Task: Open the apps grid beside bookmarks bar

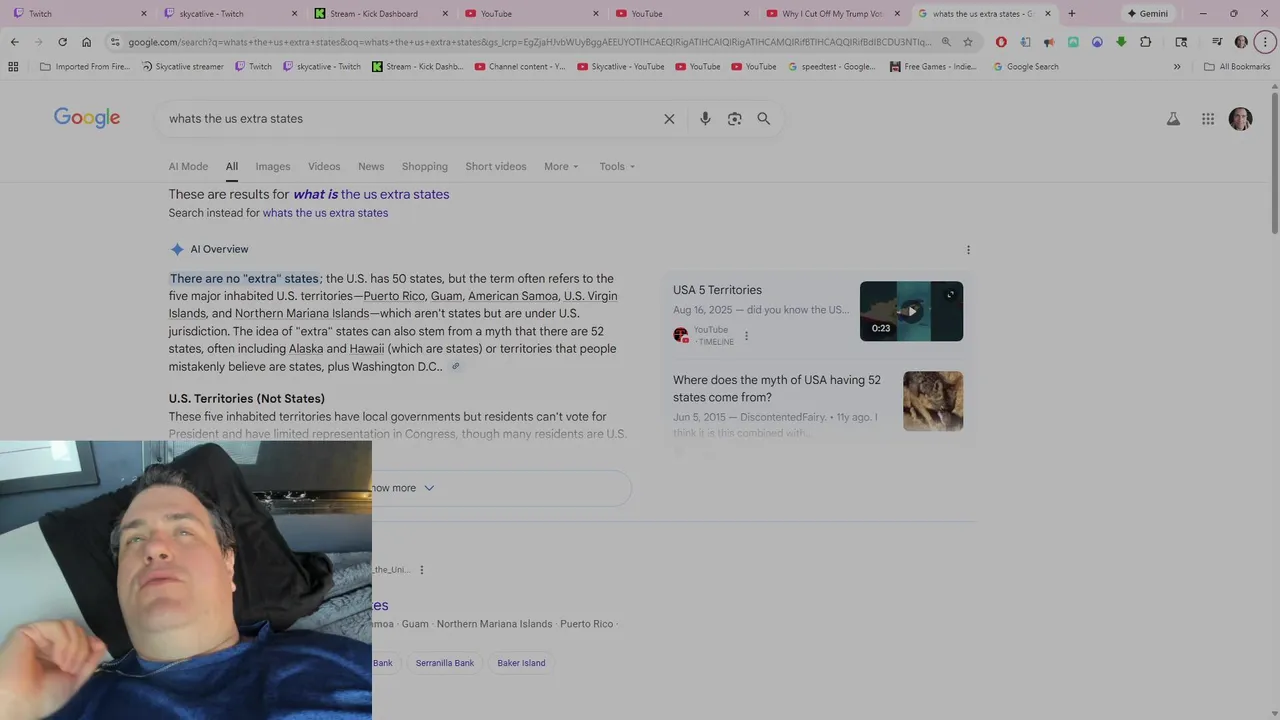Action: pos(13,67)
